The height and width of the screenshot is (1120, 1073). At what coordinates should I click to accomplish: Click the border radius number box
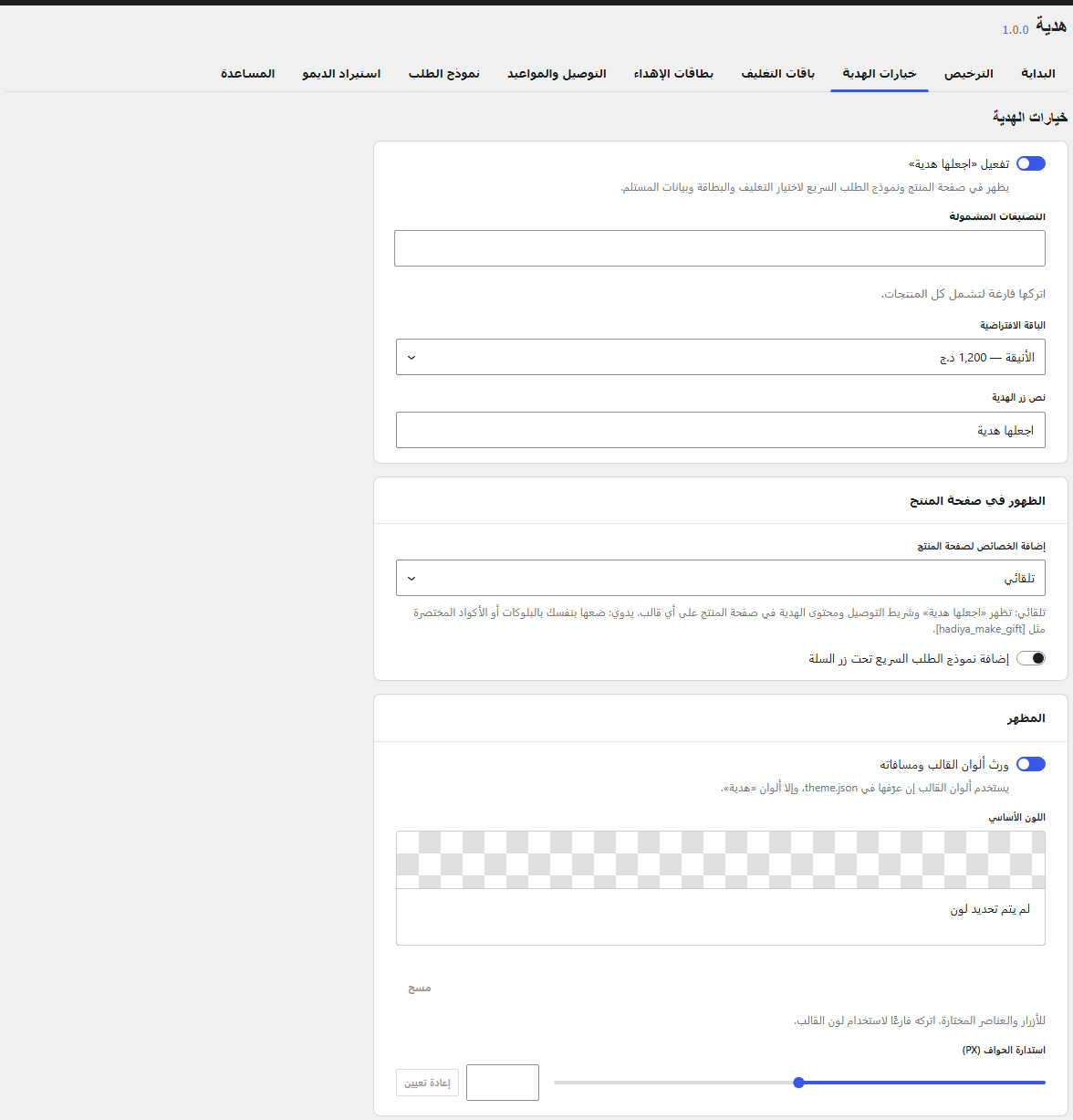coord(503,1083)
